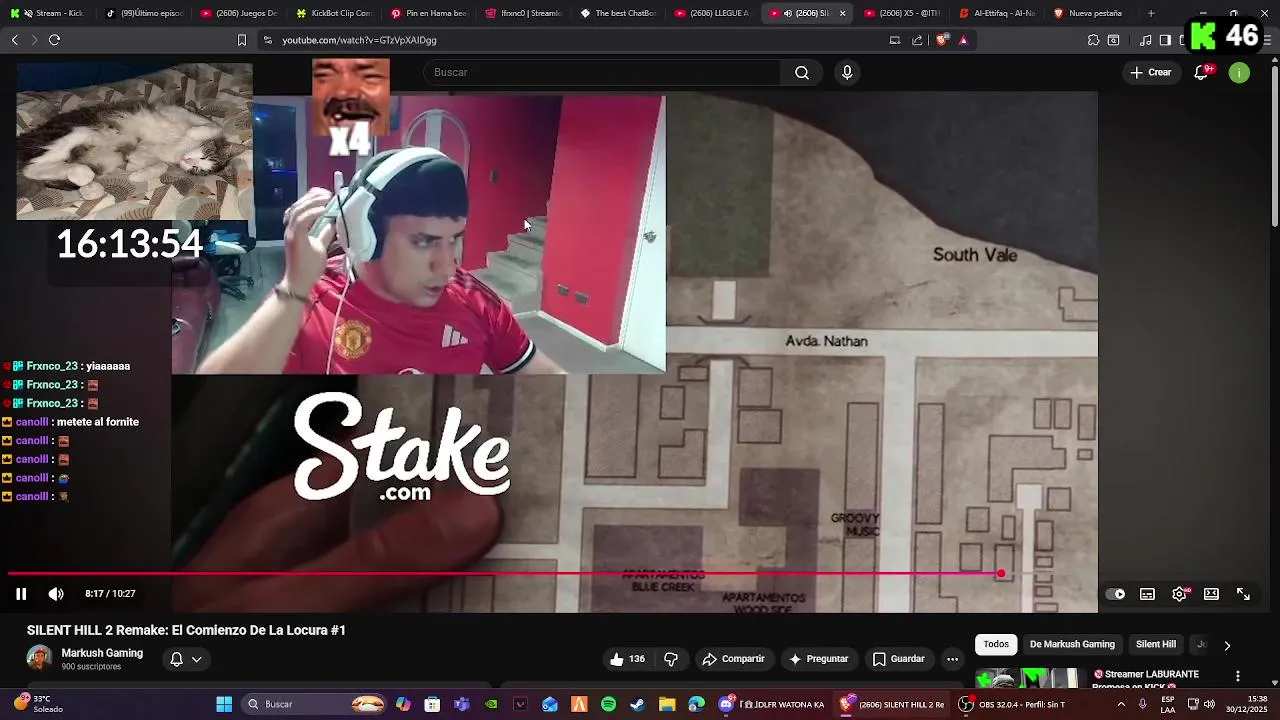Open YouTube account avatar menu

pyautogui.click(x=1239, y=72)
